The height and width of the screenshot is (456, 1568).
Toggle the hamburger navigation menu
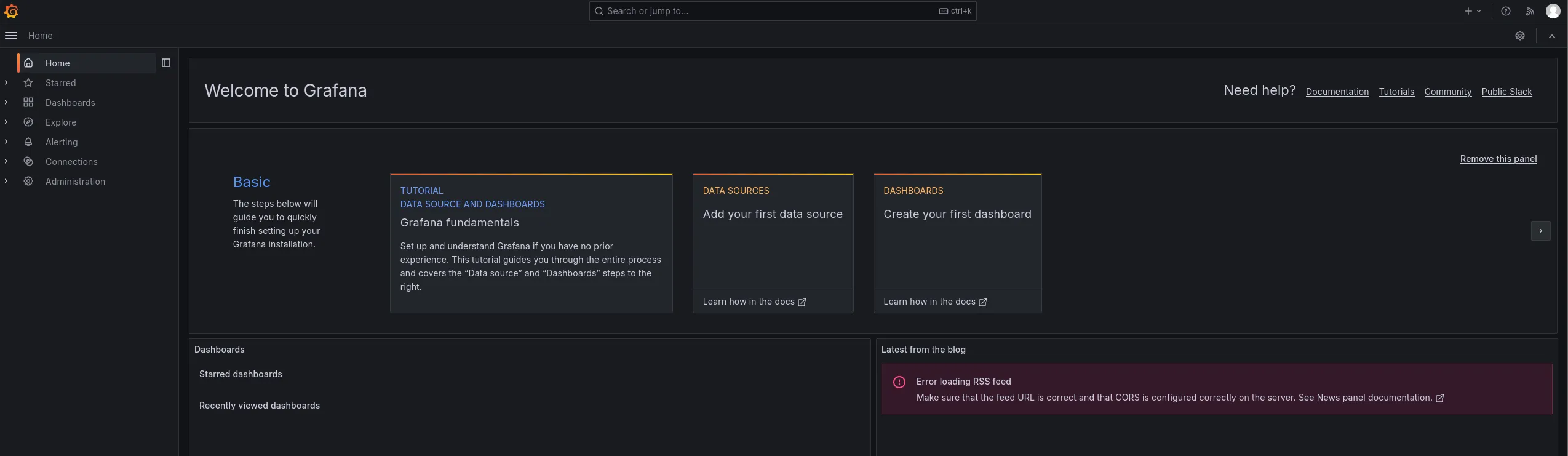pyautogui.click(x=11, y=36)
